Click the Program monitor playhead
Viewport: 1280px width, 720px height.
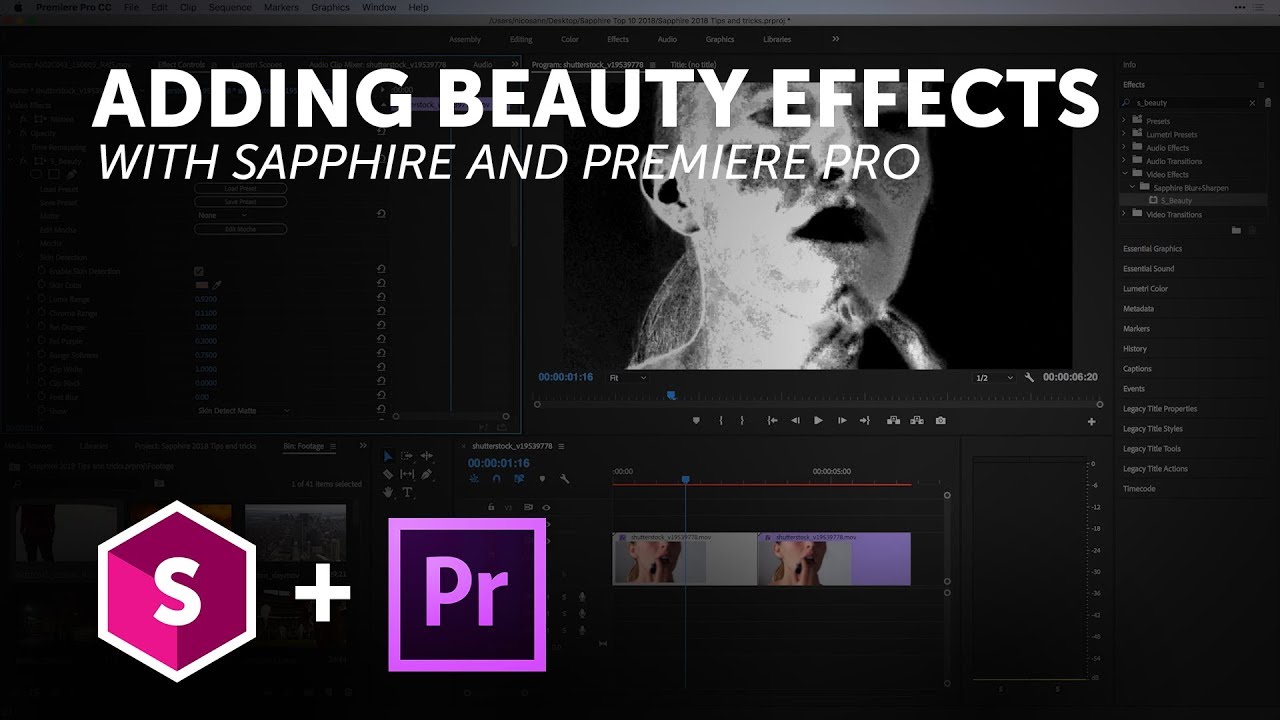672,396
